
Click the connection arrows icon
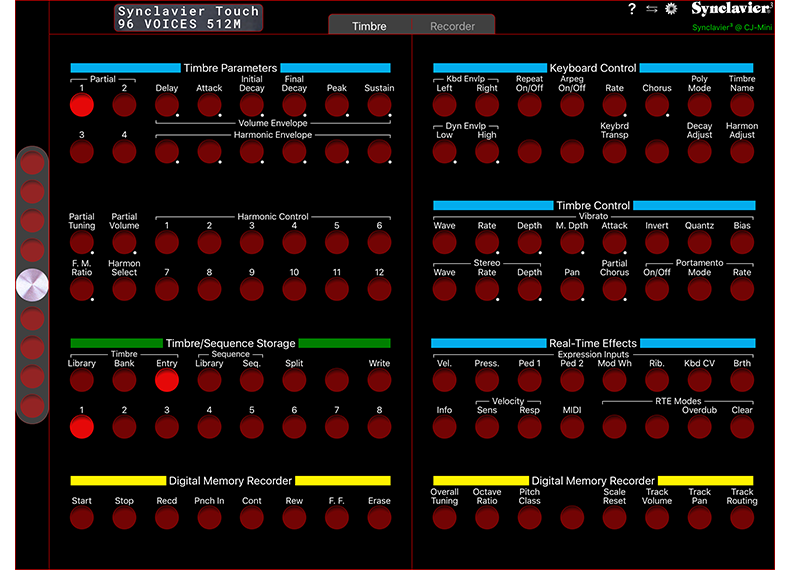point(651,9)
